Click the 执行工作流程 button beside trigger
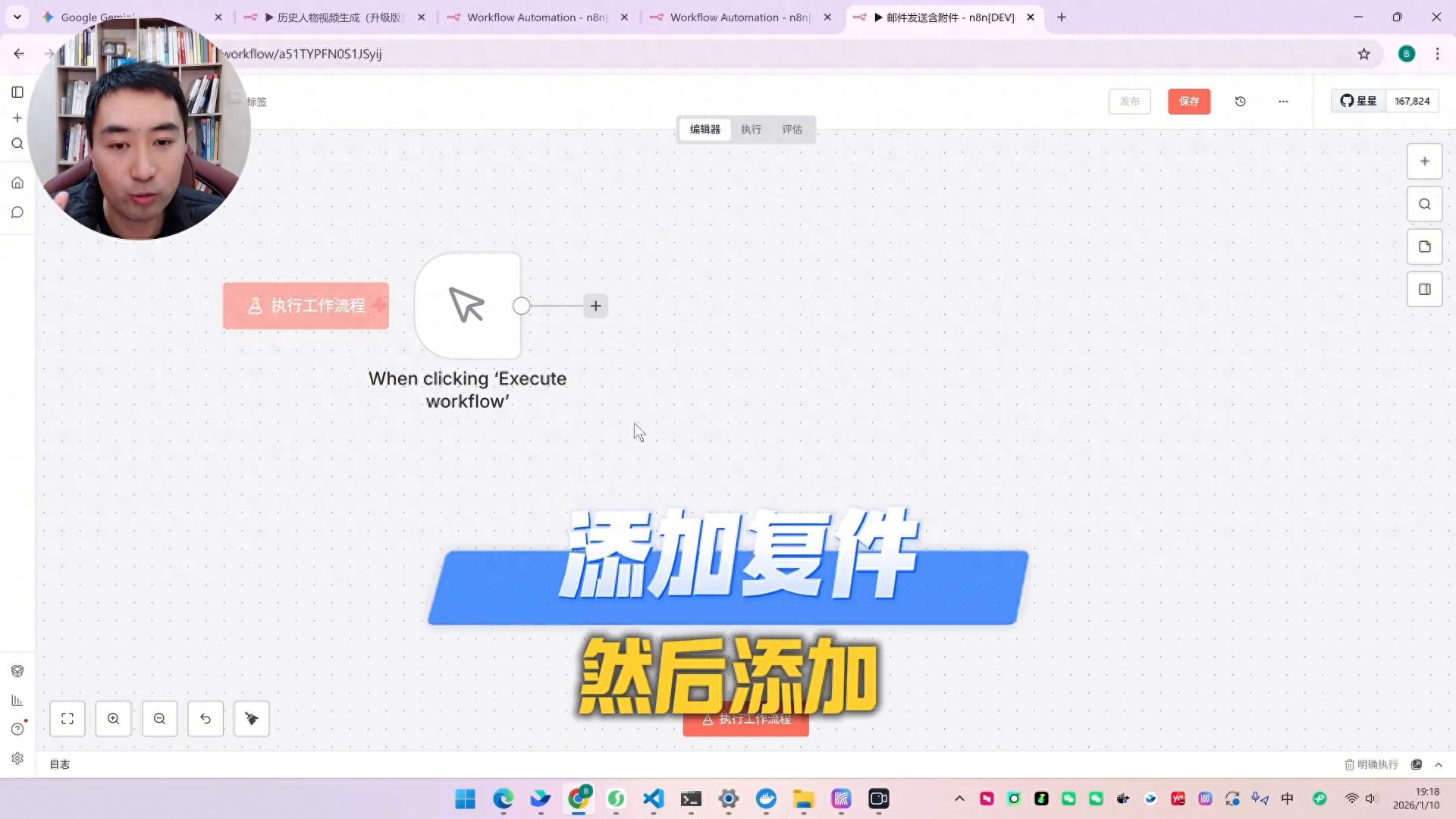Screen dimensions: 1456x819 point(306,306)
